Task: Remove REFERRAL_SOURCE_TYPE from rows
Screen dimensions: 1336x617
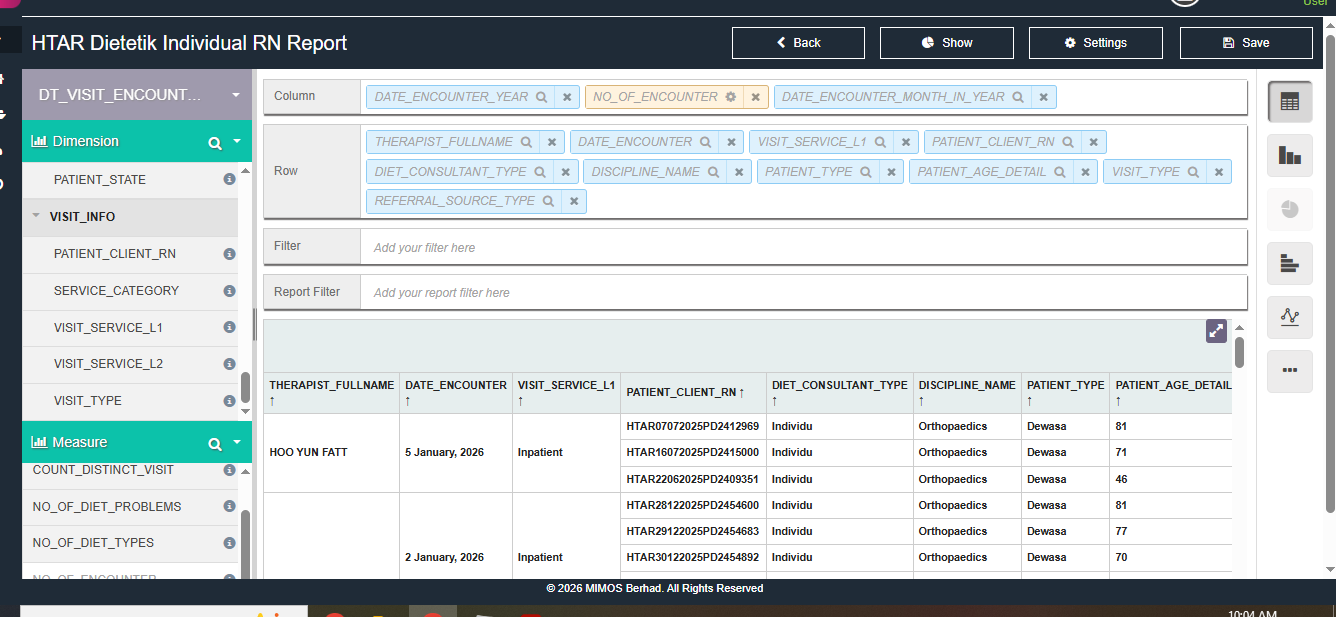Action: click(574, 201)
